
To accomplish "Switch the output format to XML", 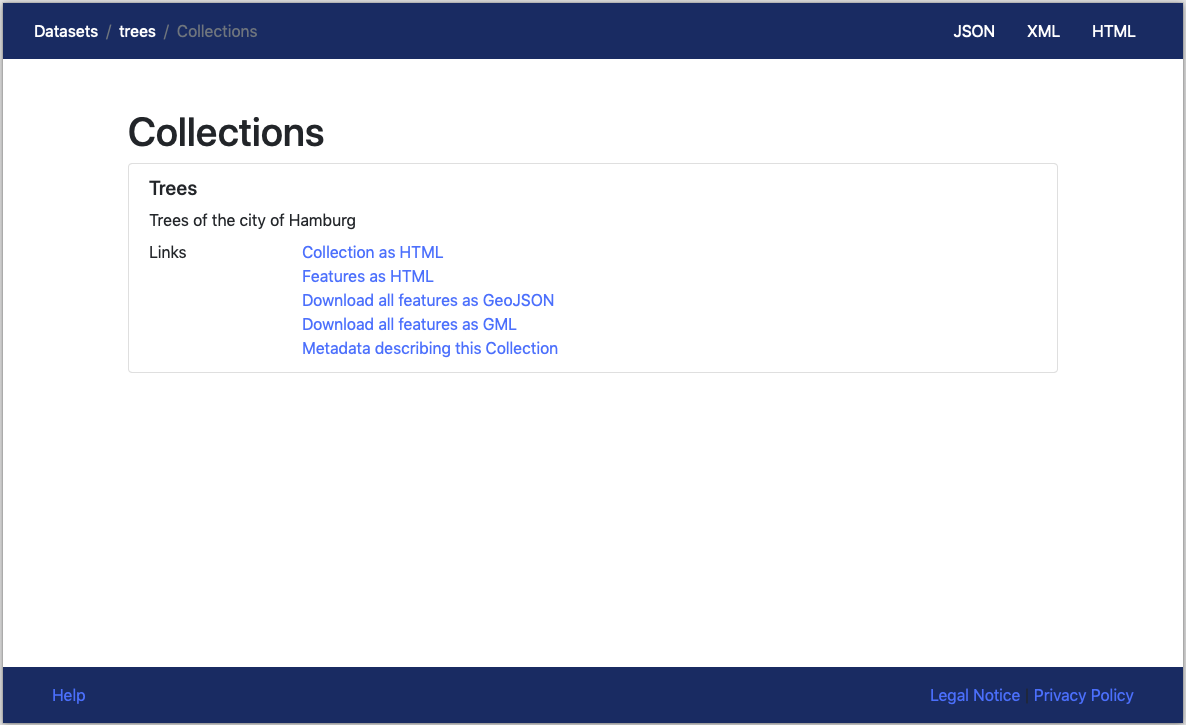I will (1043, 31).
